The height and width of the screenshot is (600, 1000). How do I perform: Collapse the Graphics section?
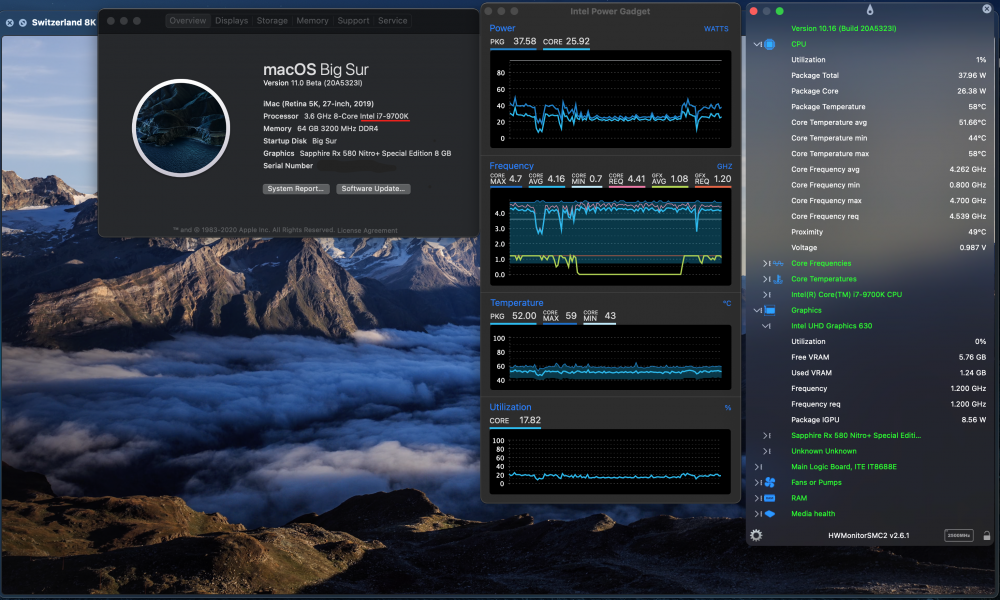coord(757,311)
